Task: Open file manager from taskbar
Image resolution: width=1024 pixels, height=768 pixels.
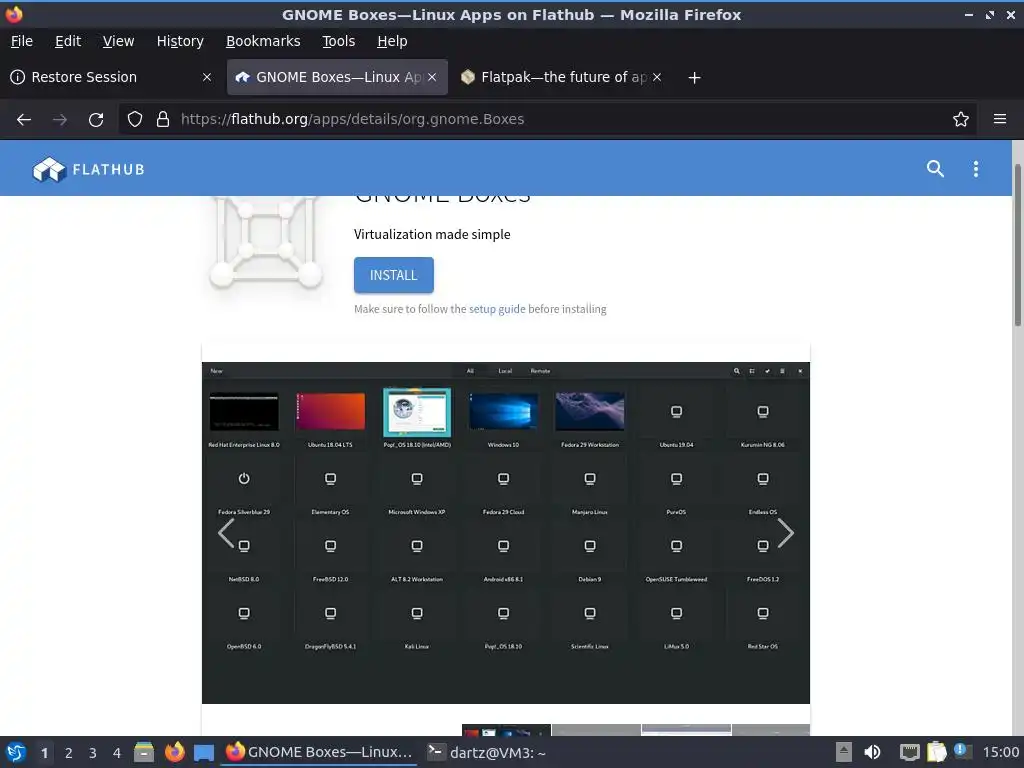Action: tap(144, 752)
